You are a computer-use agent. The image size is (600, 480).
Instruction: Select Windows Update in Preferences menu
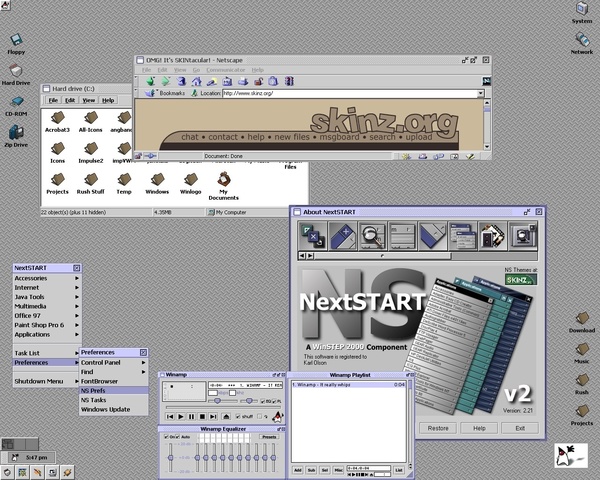pos(114,409)
